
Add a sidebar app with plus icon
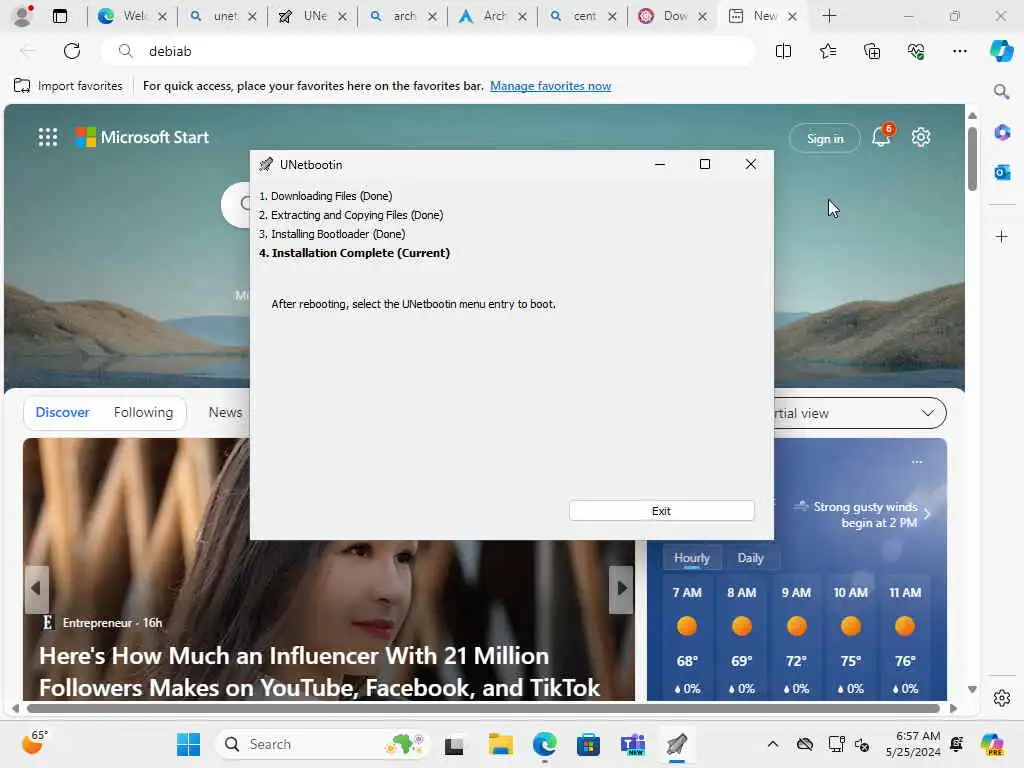[x=1002, y=236]
